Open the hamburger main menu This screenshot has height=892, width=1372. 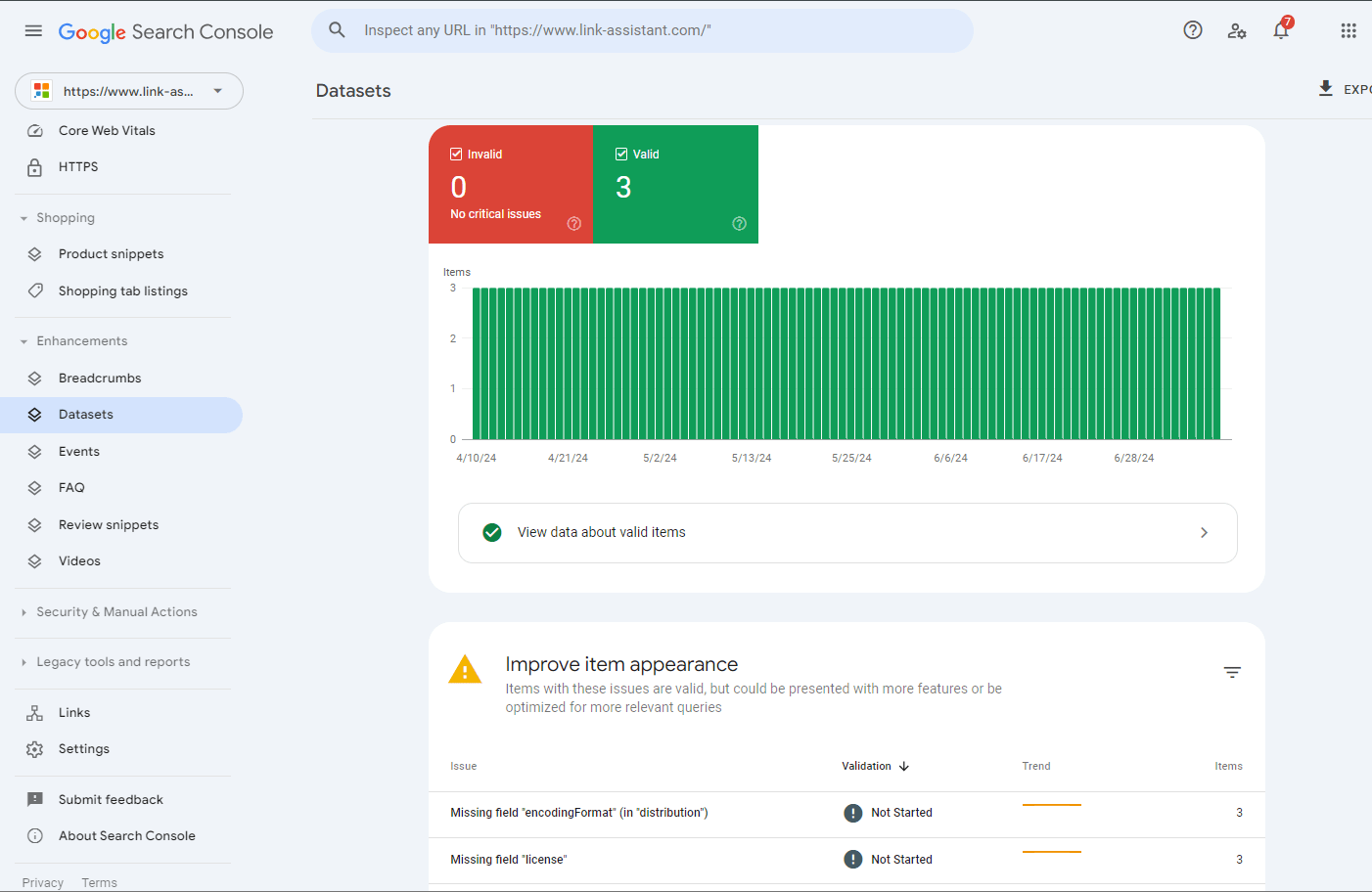click(x=33, y=31)
